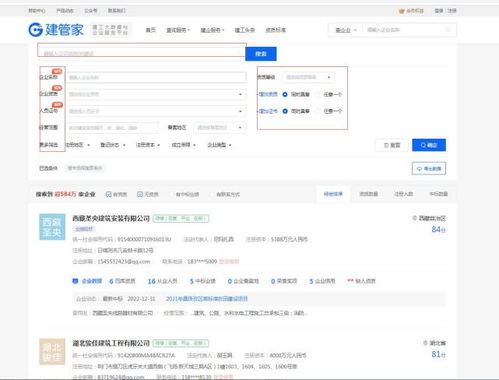Open the 建工头条 page

point(245,30)
